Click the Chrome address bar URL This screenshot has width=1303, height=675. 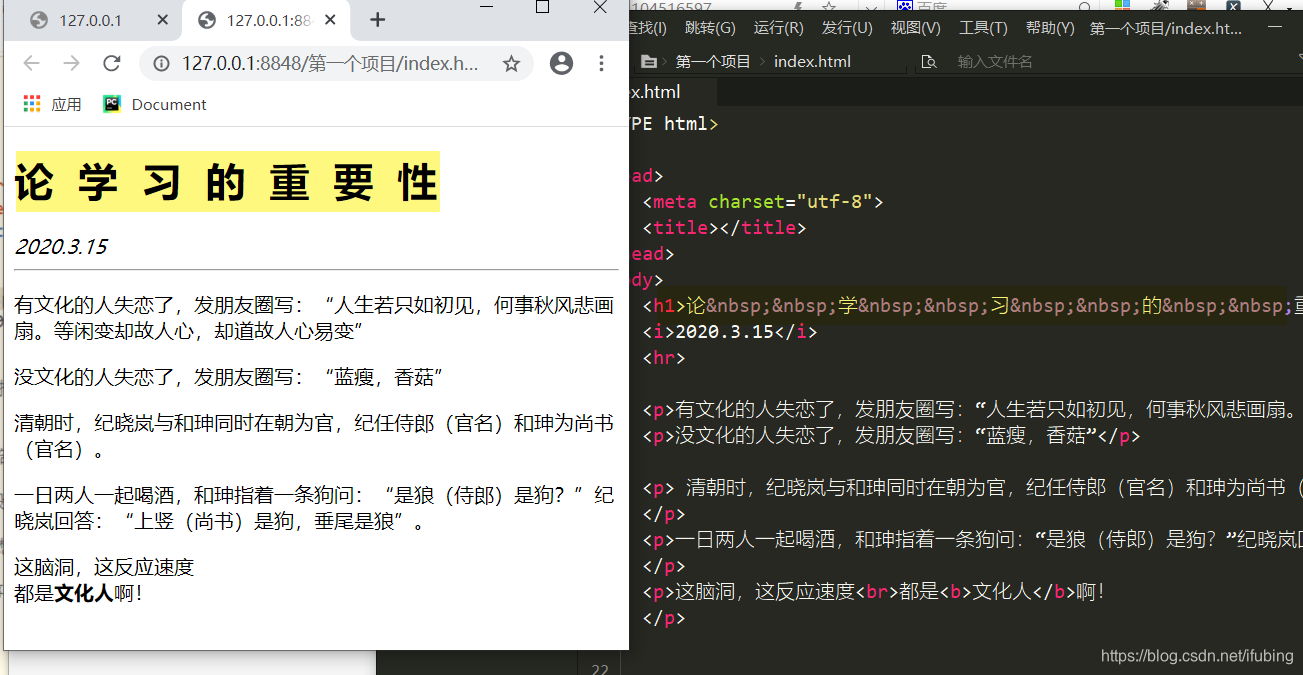coord(330,64)
